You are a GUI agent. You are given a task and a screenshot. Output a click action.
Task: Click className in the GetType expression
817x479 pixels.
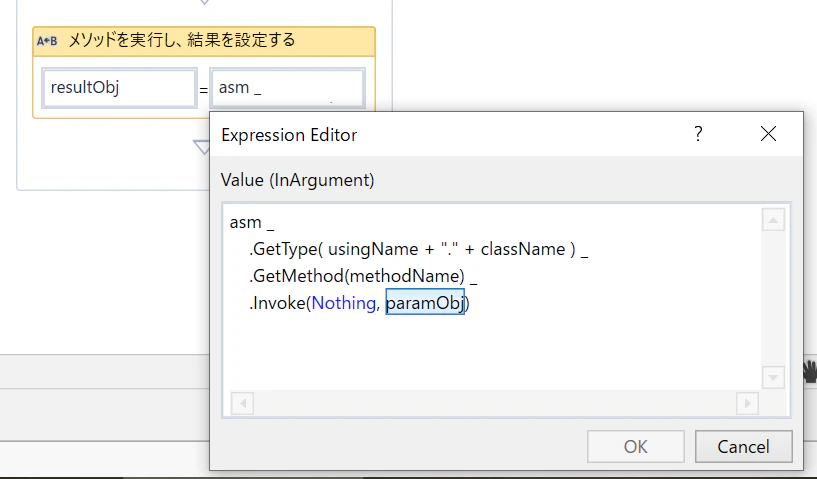523,249
